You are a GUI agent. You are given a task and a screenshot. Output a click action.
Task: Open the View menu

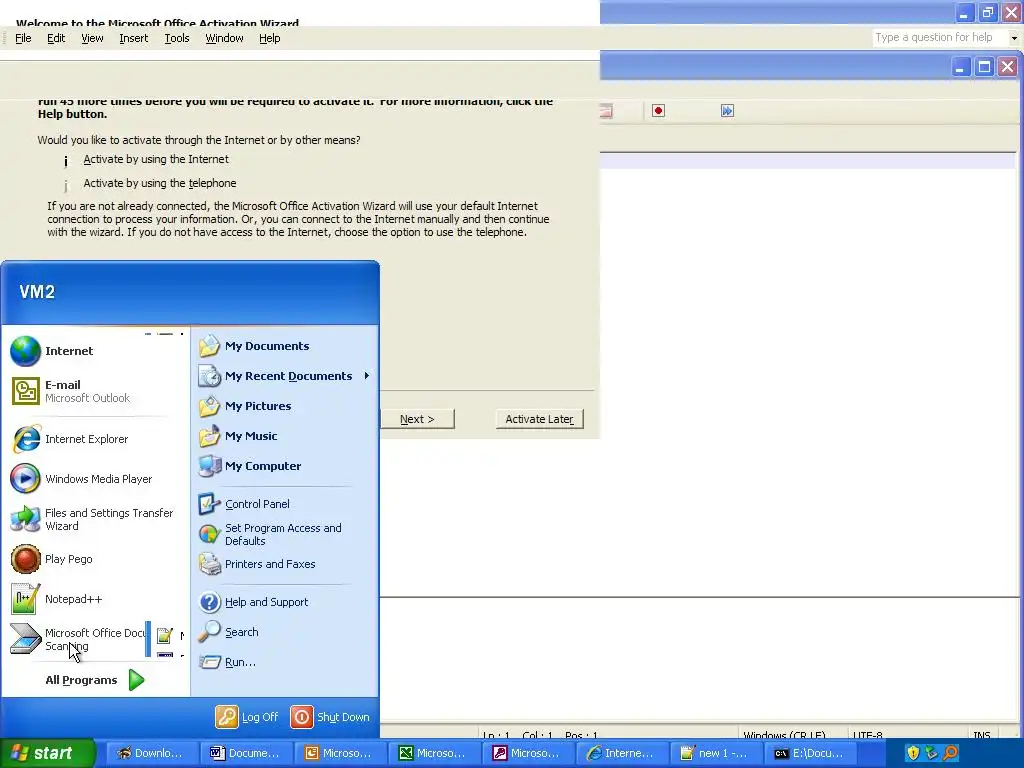(92, 39)
